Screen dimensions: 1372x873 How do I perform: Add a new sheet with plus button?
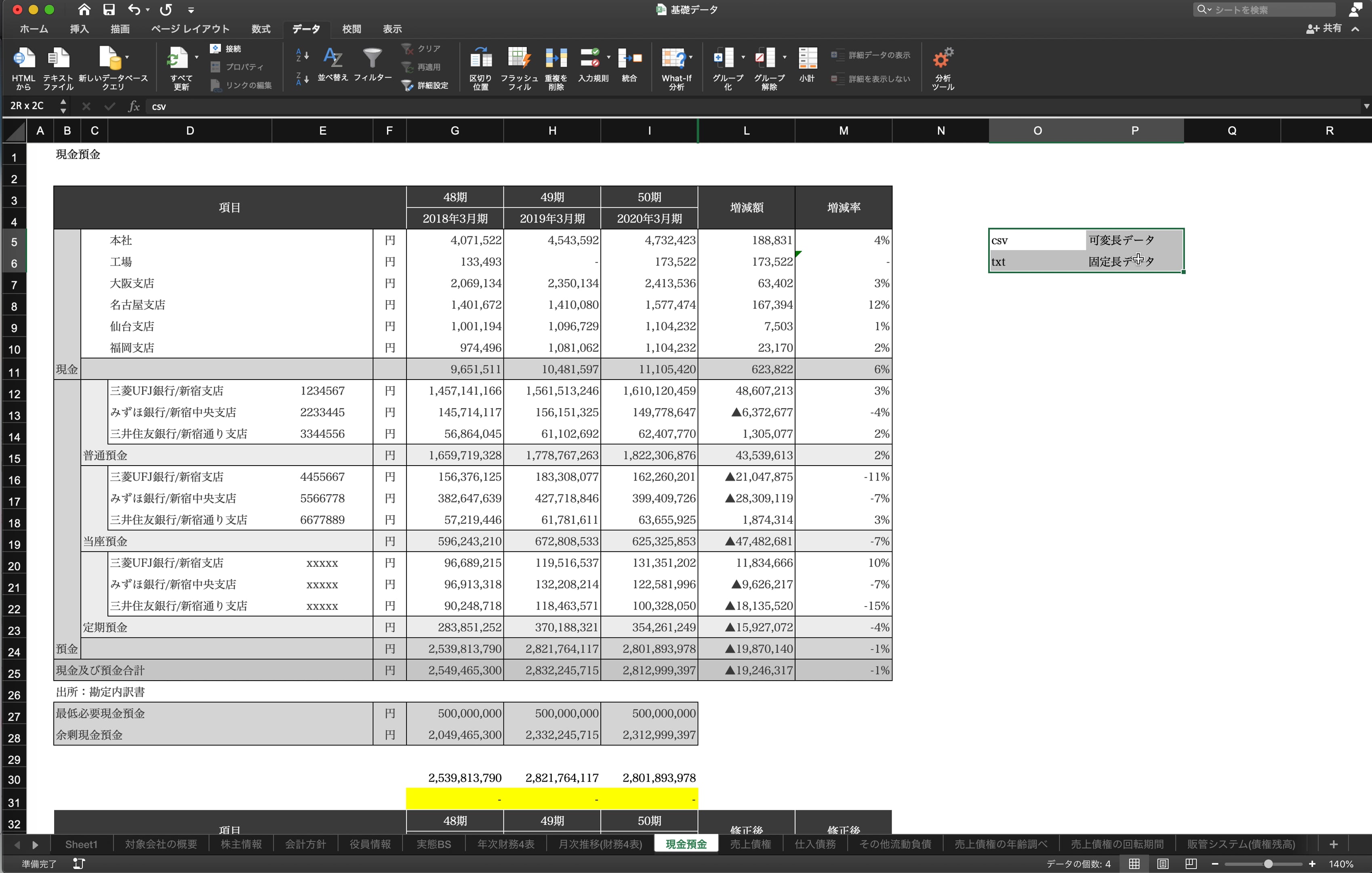click(1333, 844)
